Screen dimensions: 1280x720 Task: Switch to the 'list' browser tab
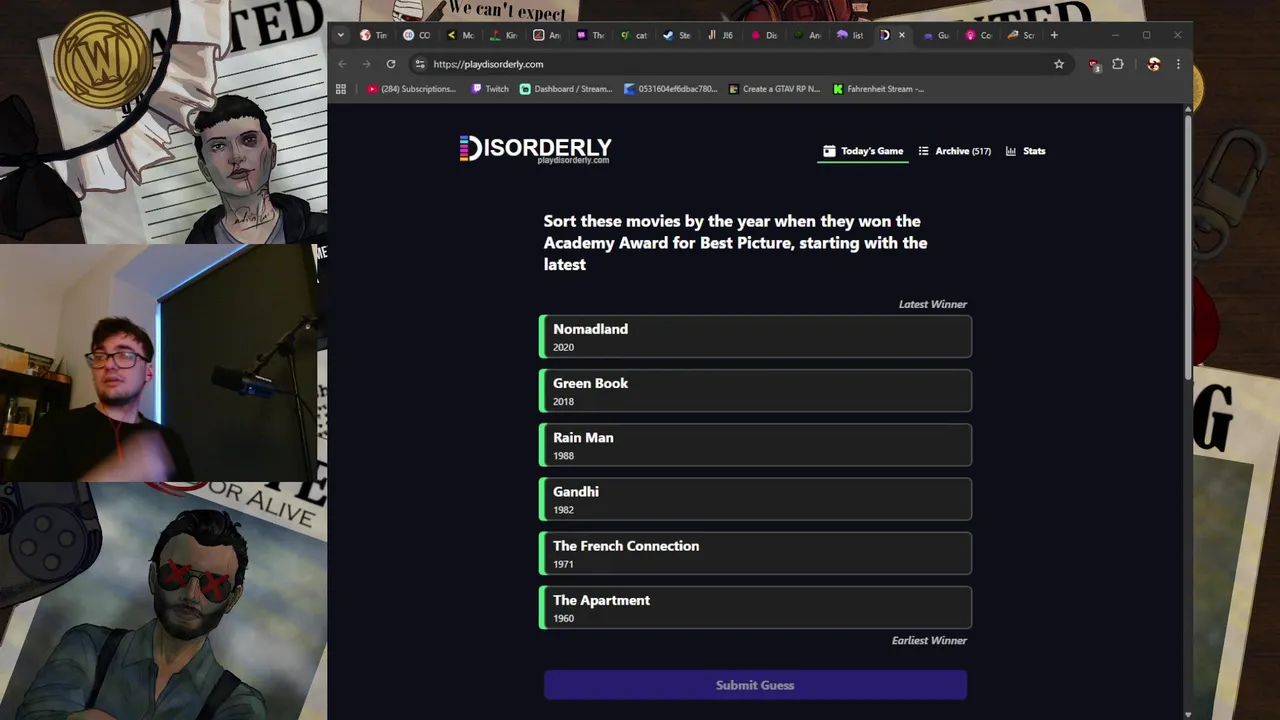coord(850,35)
